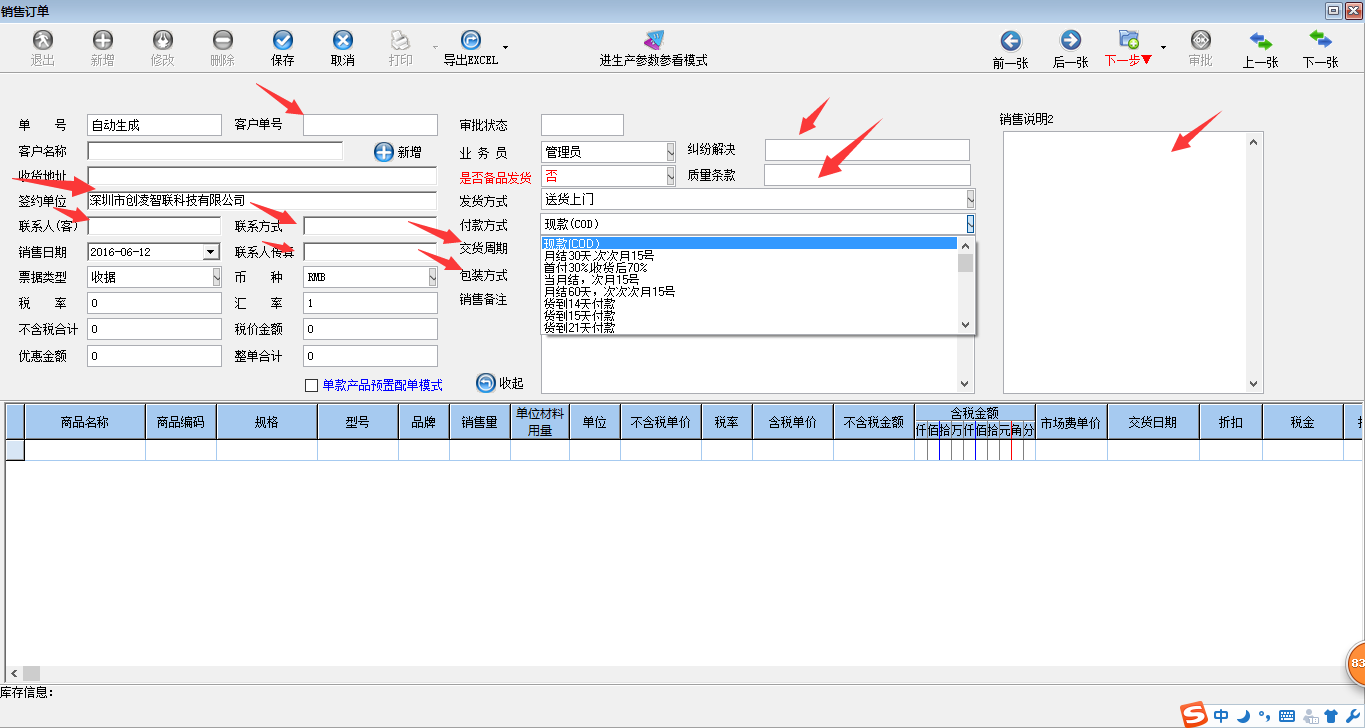The width and height of the screenshot is (1365, 728).
Task: Click the 上一张 blue-green arrows icon
Action: (1260, 40)
